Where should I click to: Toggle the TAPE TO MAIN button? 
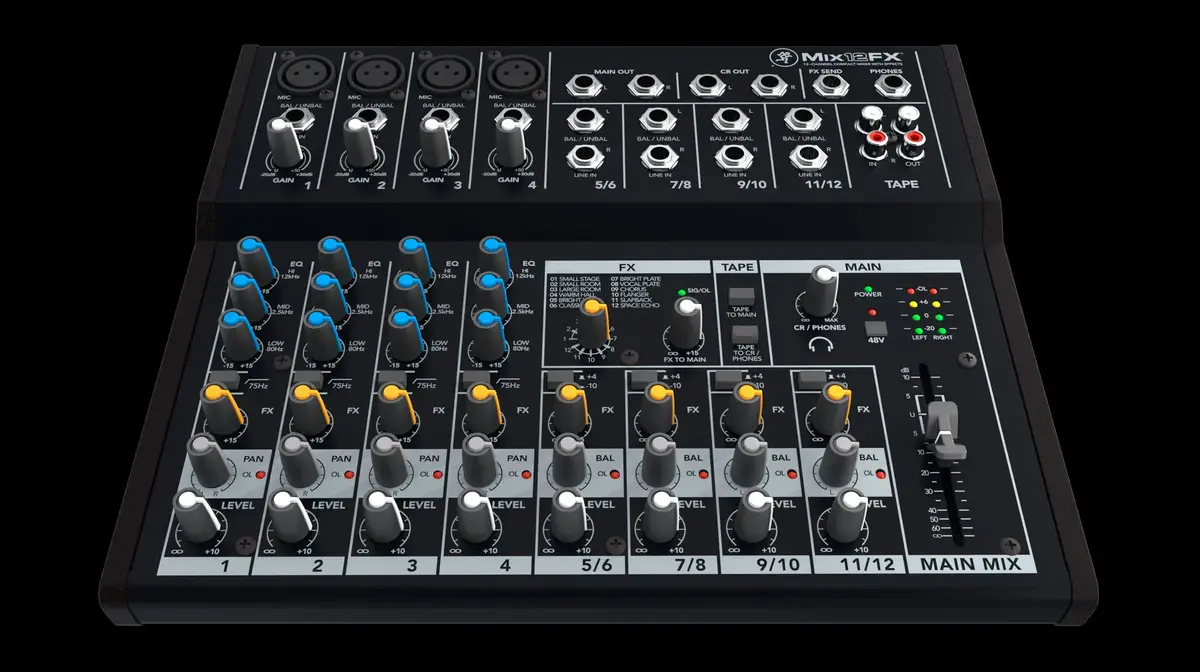coord(740,295)
